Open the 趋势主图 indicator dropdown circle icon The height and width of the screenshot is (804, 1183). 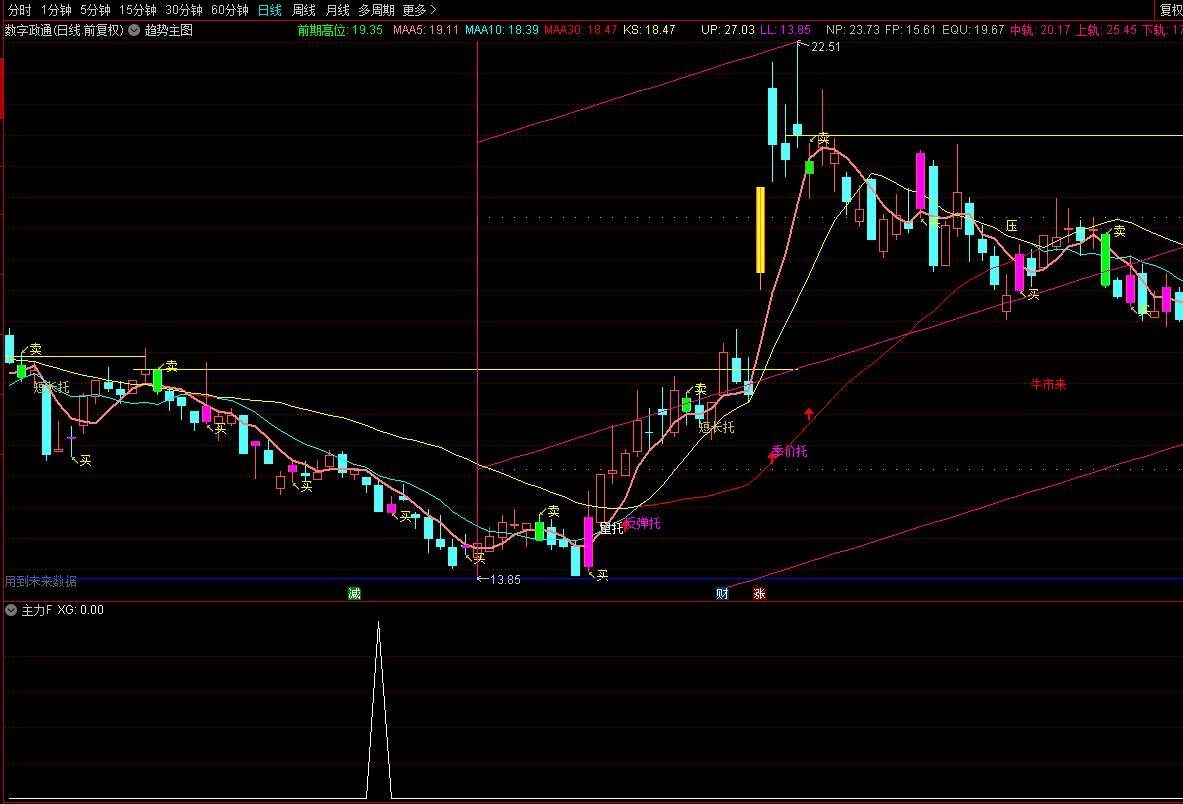134,30
